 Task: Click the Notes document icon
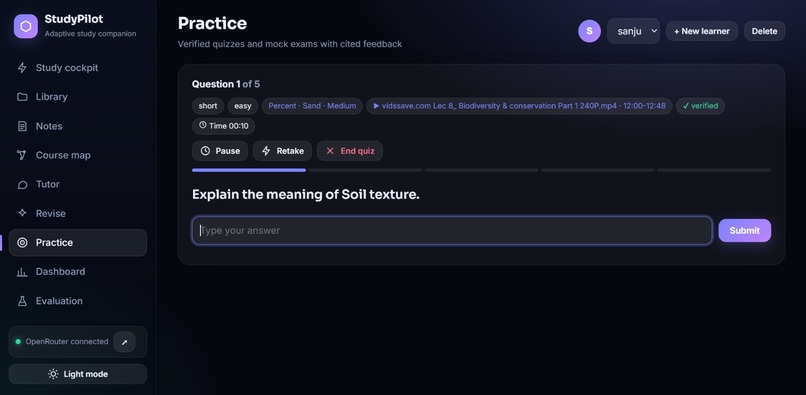coord(22,126)
